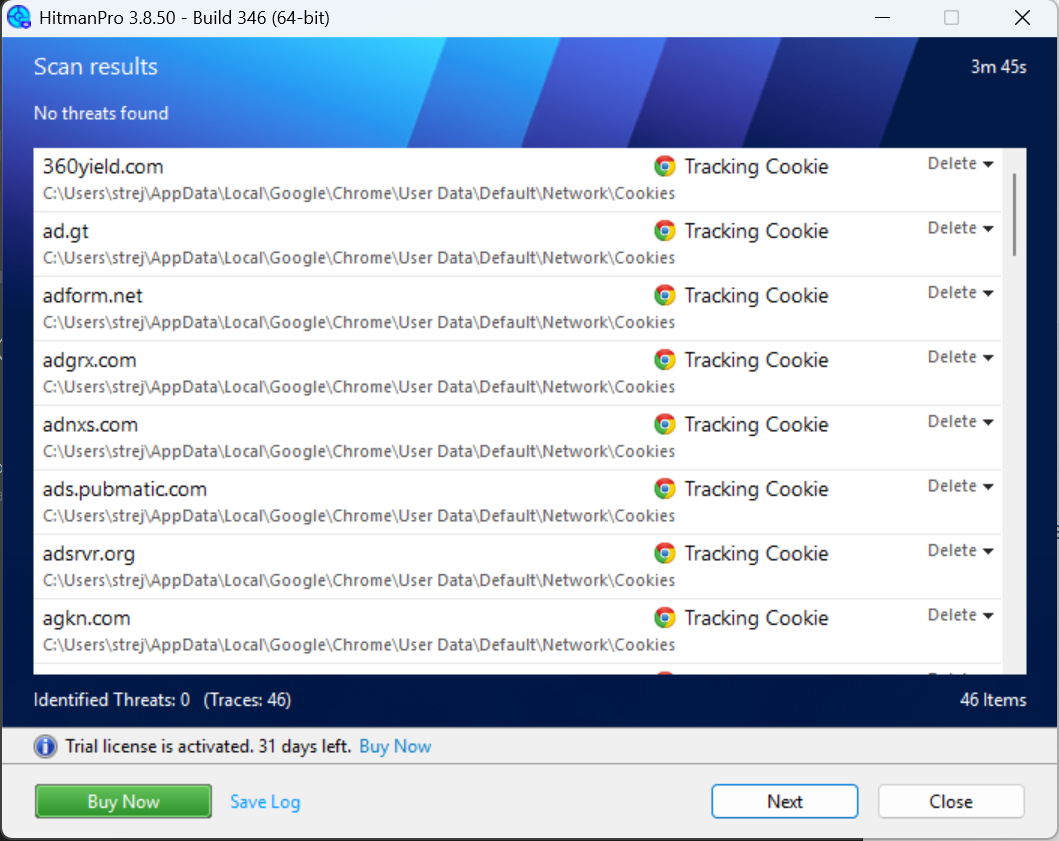Click Chrome icon in ads.pubmatic.com row

(x=665, y=489)
